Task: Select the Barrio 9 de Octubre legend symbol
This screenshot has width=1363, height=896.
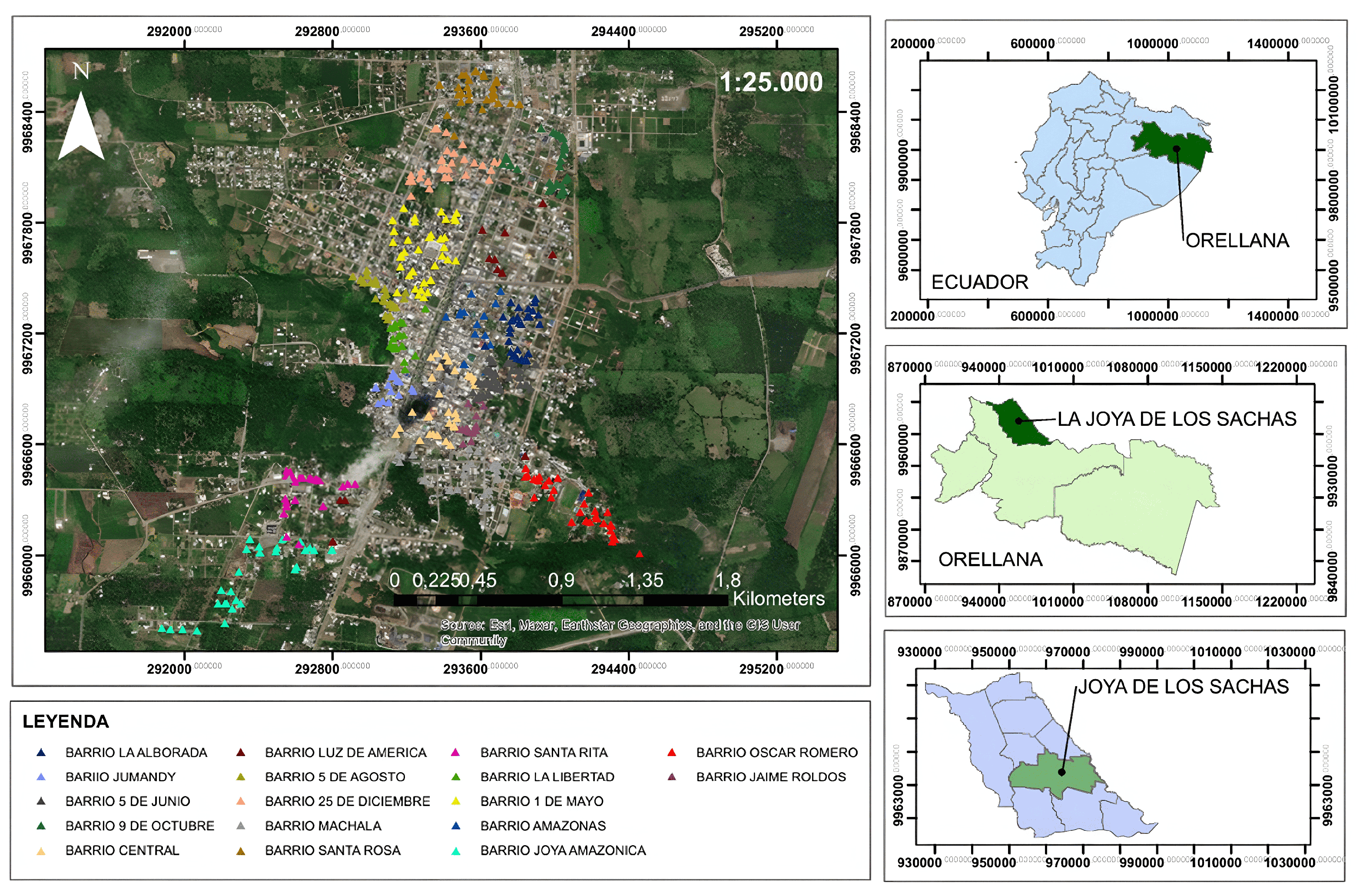Action: (x=41, y=826)
